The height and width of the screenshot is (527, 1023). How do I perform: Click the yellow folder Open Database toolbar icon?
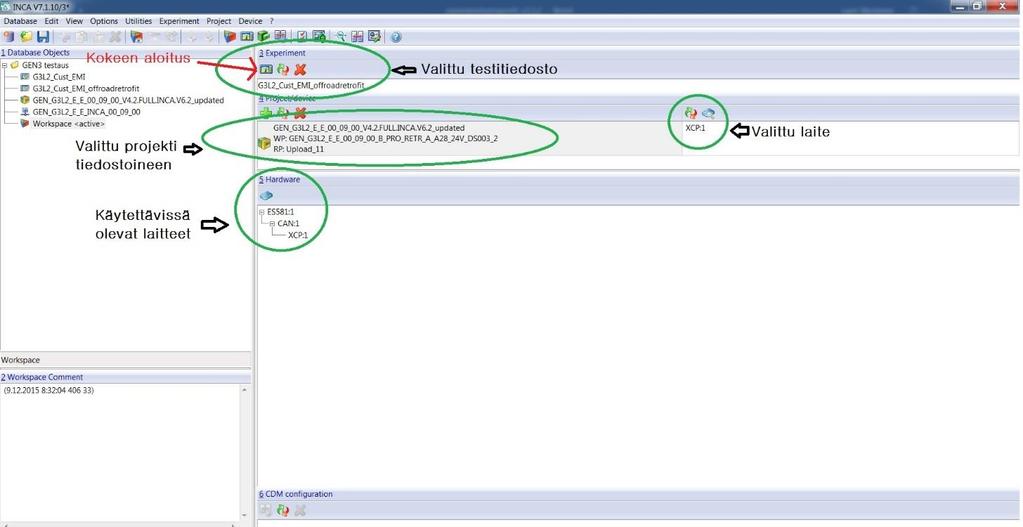tap(26, 37)
